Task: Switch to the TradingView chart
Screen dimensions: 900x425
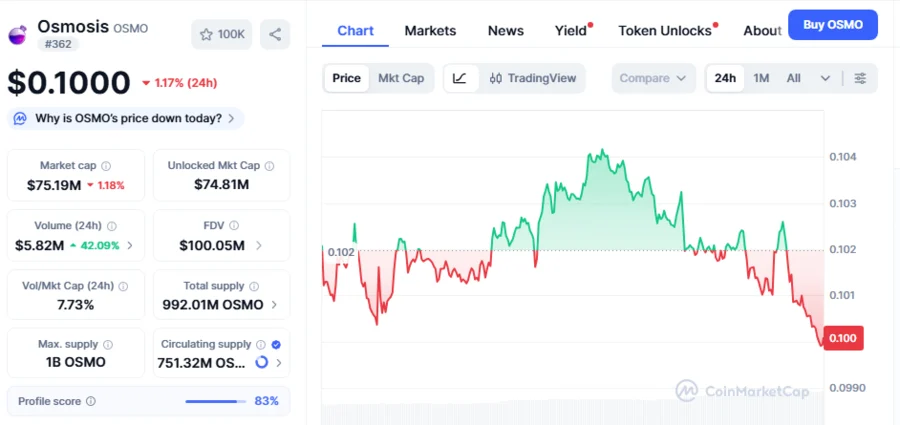Action: (x=533, y=78)
